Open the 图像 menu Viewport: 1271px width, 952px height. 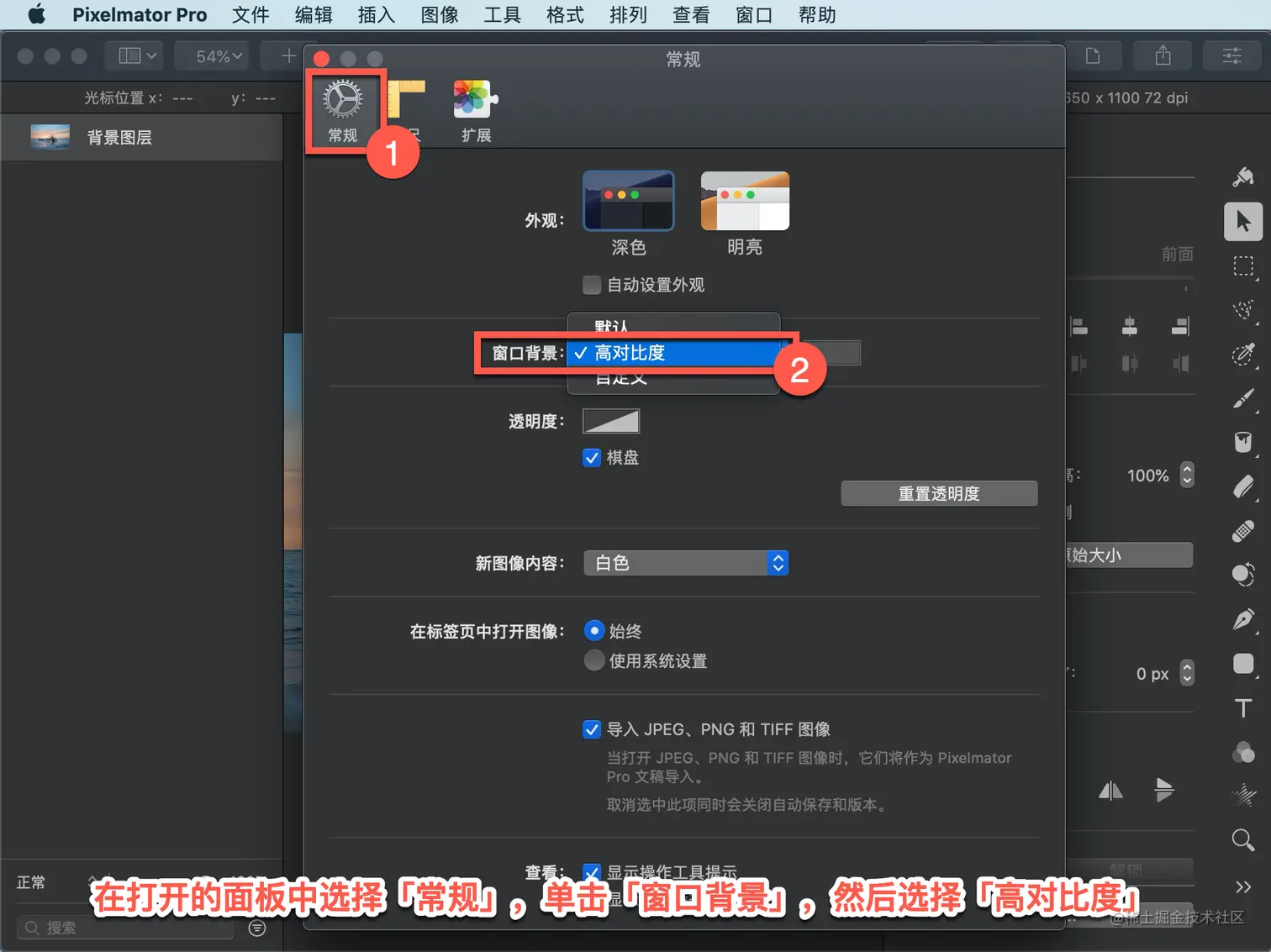(440, 15)
